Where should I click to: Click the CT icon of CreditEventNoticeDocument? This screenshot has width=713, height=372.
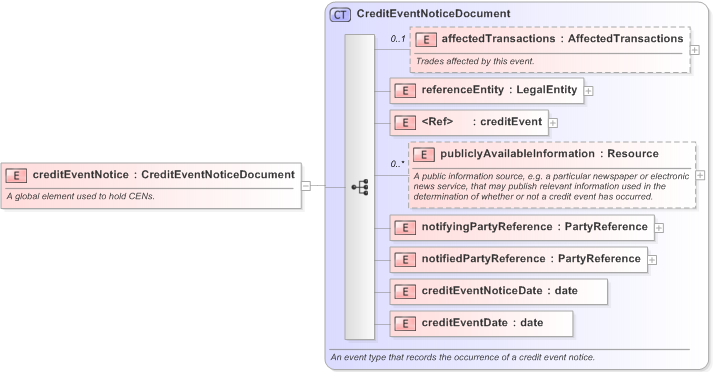[x=340, y=15]
